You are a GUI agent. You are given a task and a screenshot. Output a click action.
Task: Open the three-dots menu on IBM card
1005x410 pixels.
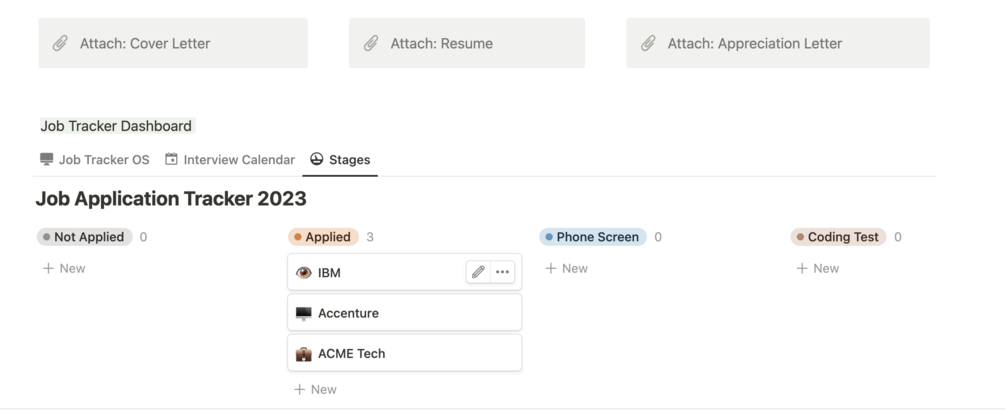pos(502,272)
